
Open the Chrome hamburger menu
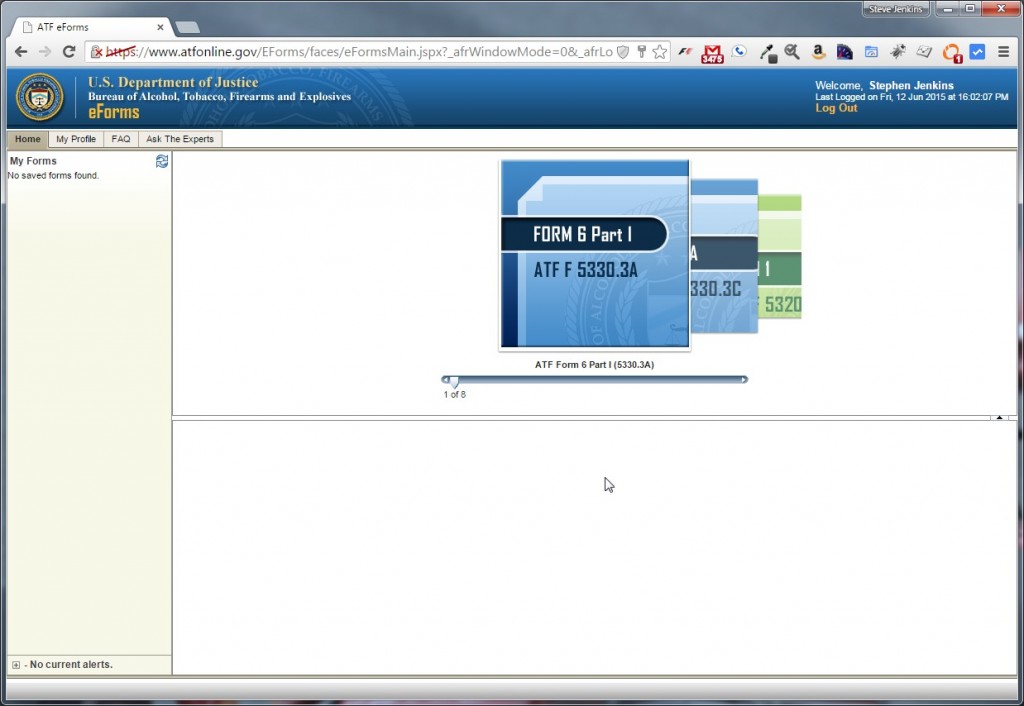[1004, 52]
